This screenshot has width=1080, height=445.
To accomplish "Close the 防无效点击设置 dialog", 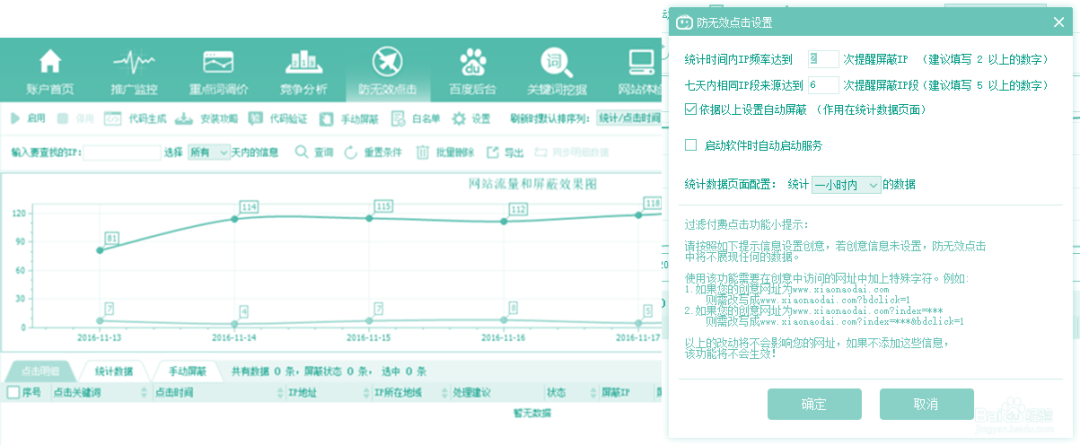I will [x=1059, y=23].
